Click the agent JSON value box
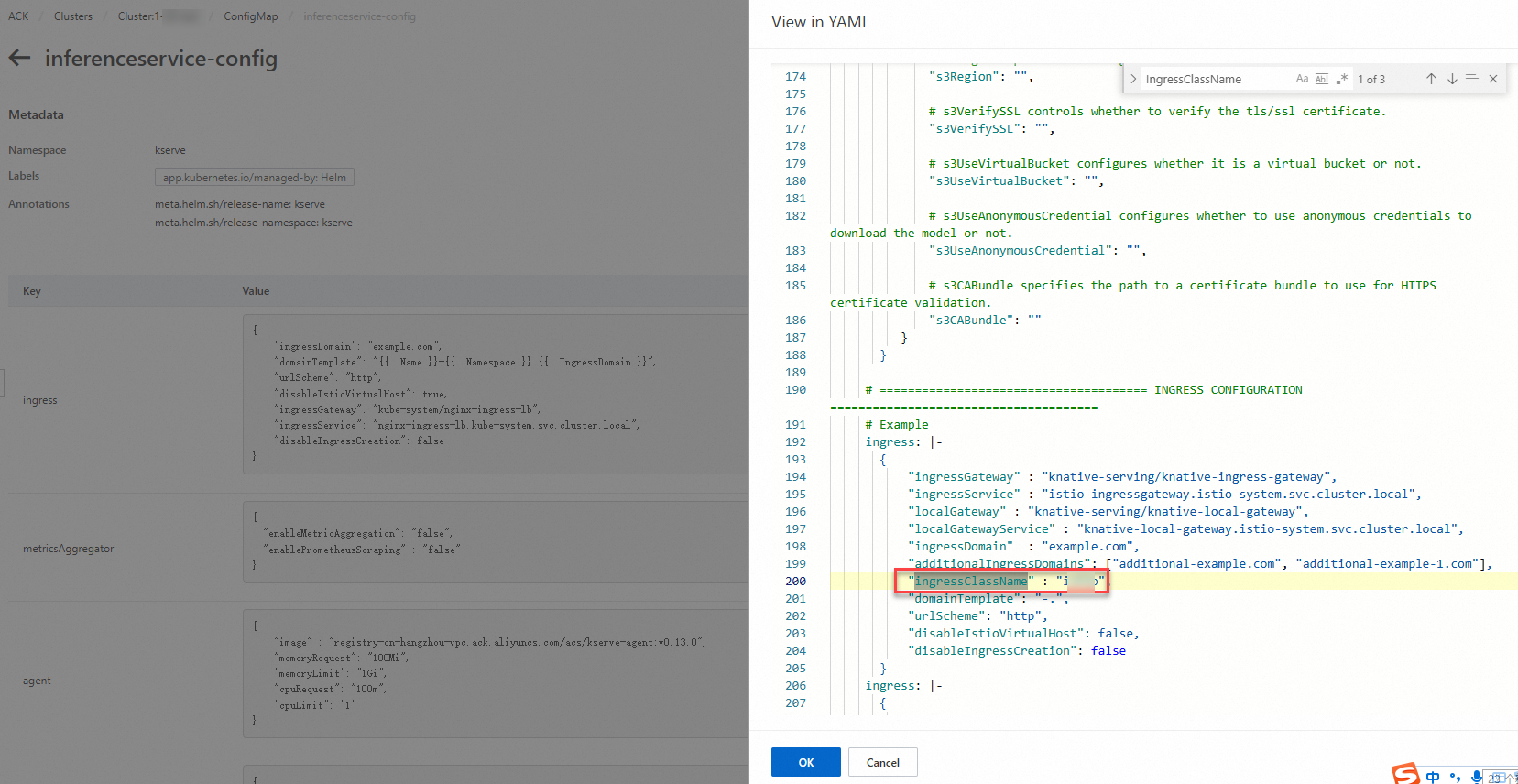 point(496,673)
